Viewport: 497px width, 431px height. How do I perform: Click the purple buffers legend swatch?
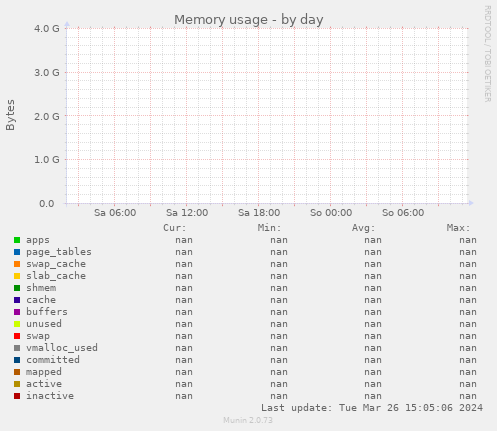click(x=17, y=312)
